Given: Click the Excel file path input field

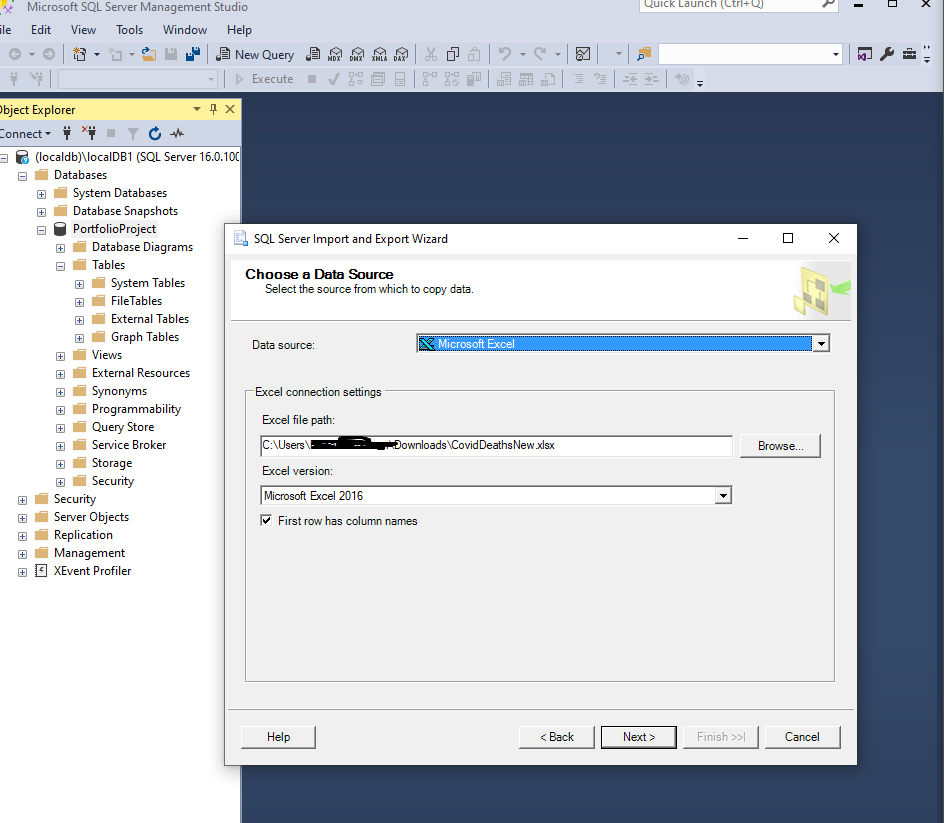Looking at the screenshot, I should tap(495, 446).
